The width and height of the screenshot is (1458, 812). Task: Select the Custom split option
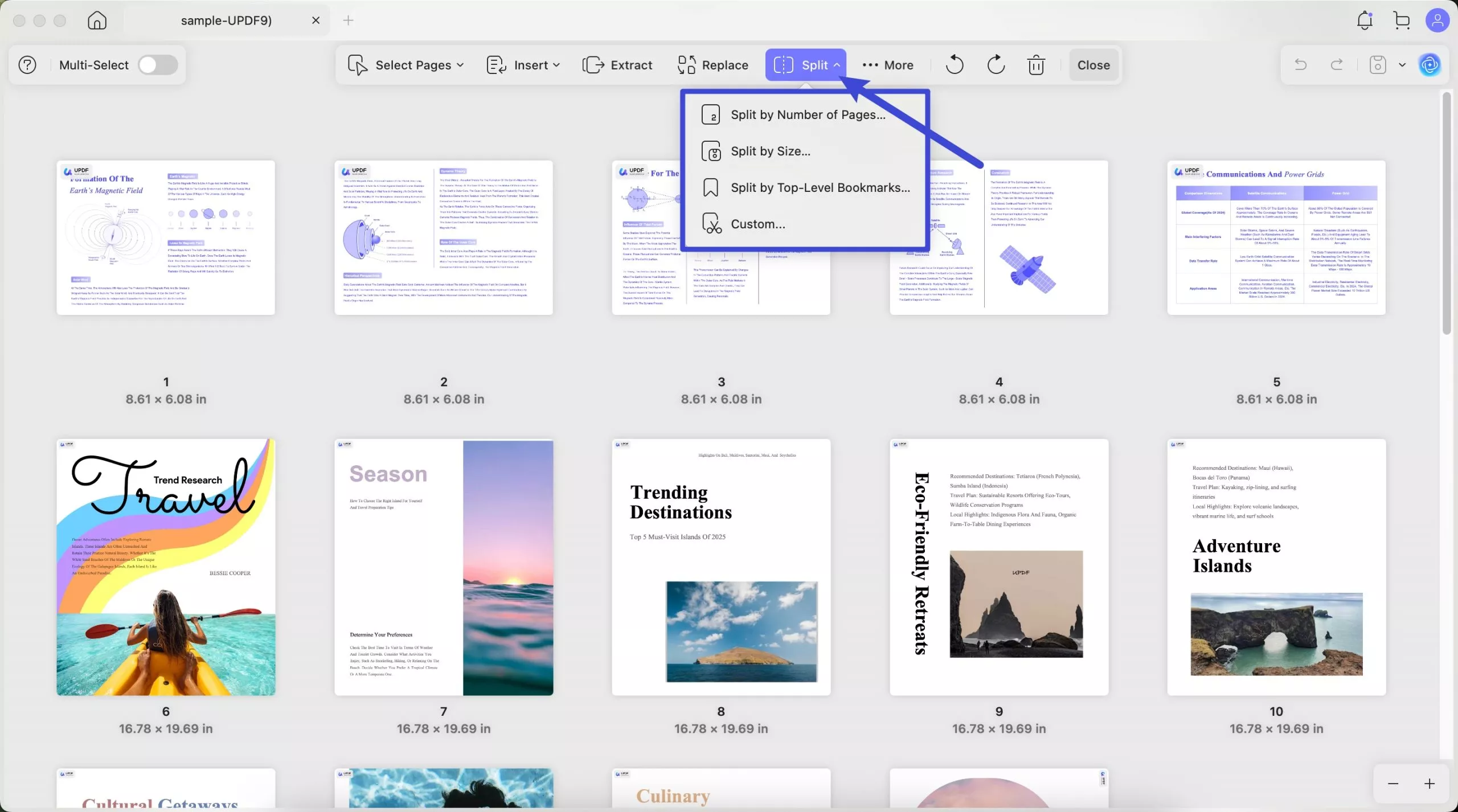click(757, 223)
